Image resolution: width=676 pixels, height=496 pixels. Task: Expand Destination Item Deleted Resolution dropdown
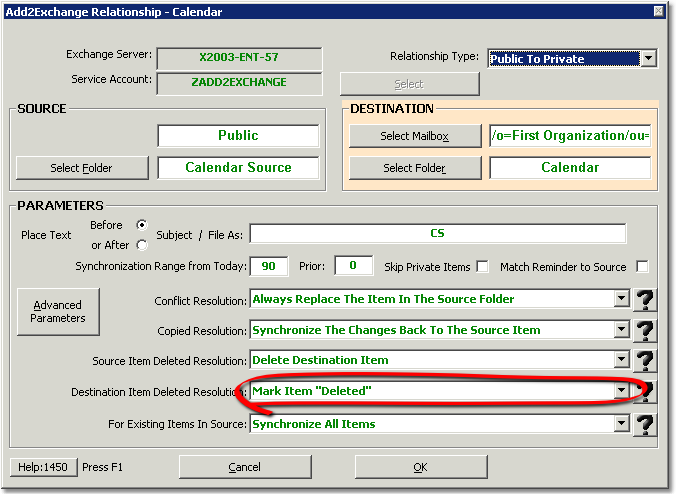coord(621,391)
